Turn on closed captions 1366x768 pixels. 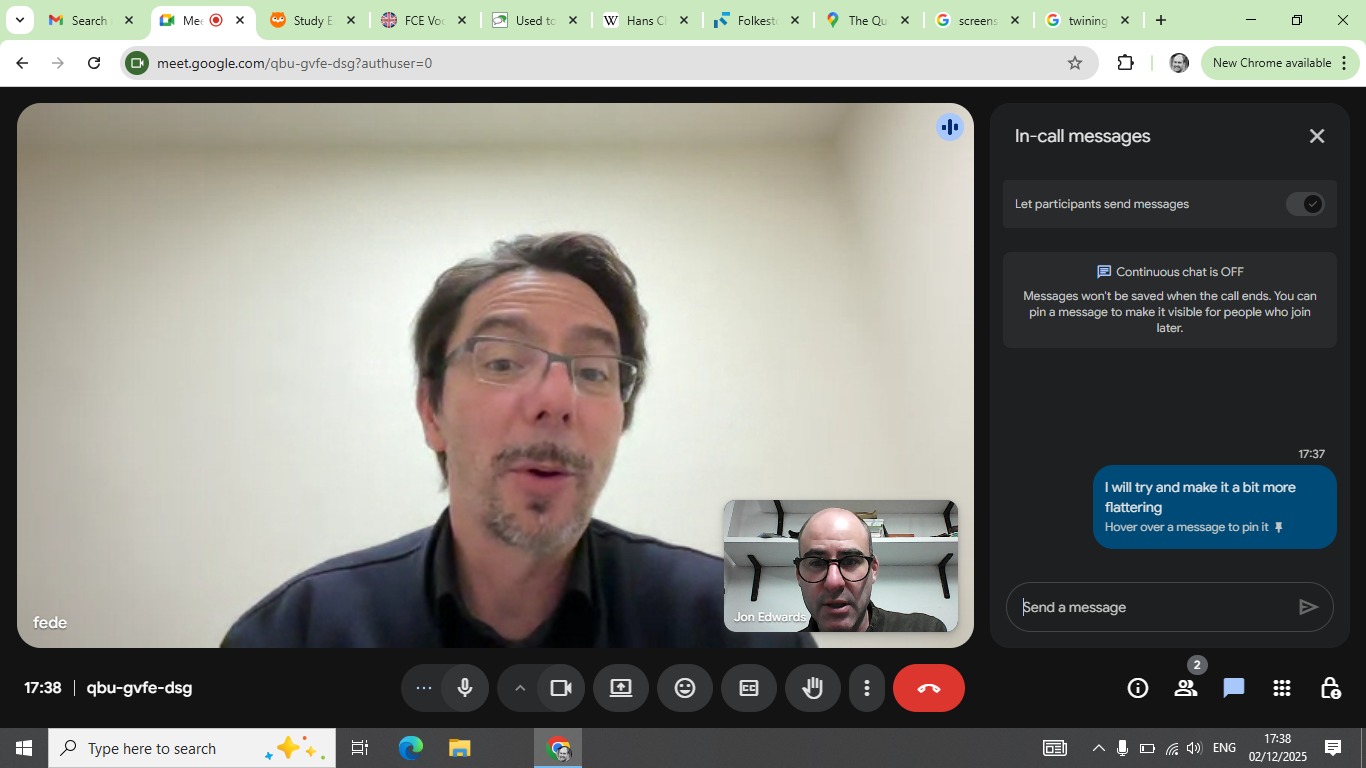click(x=749, y=688)
